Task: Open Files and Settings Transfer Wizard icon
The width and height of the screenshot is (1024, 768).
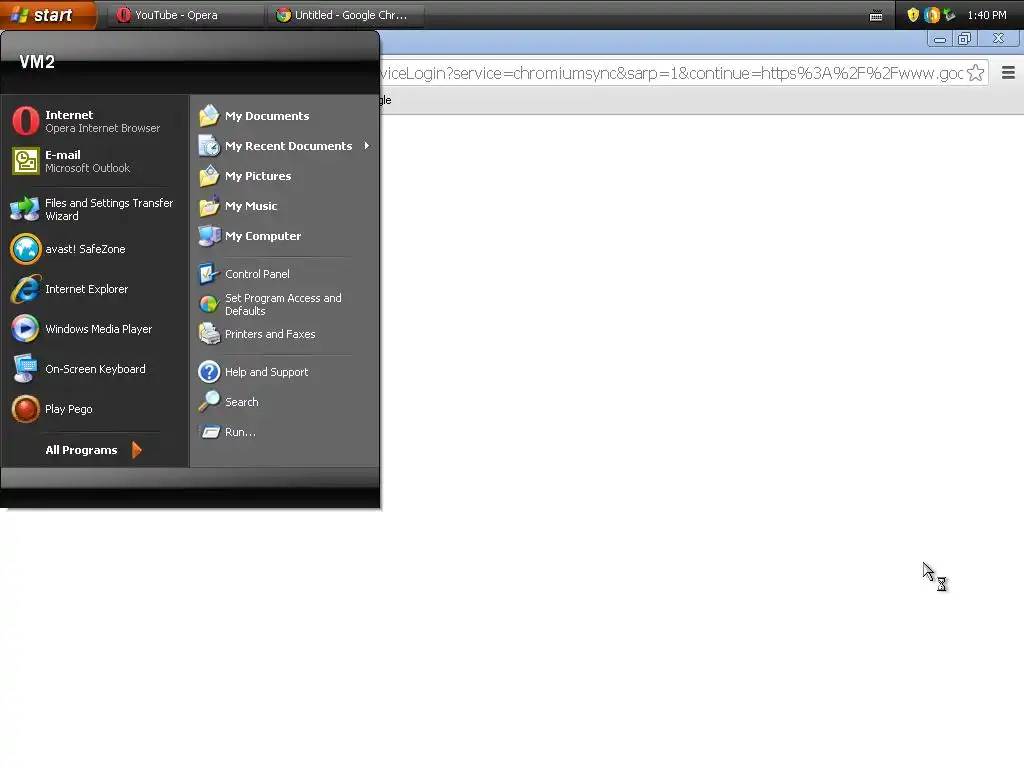Action: pos(25,209)
